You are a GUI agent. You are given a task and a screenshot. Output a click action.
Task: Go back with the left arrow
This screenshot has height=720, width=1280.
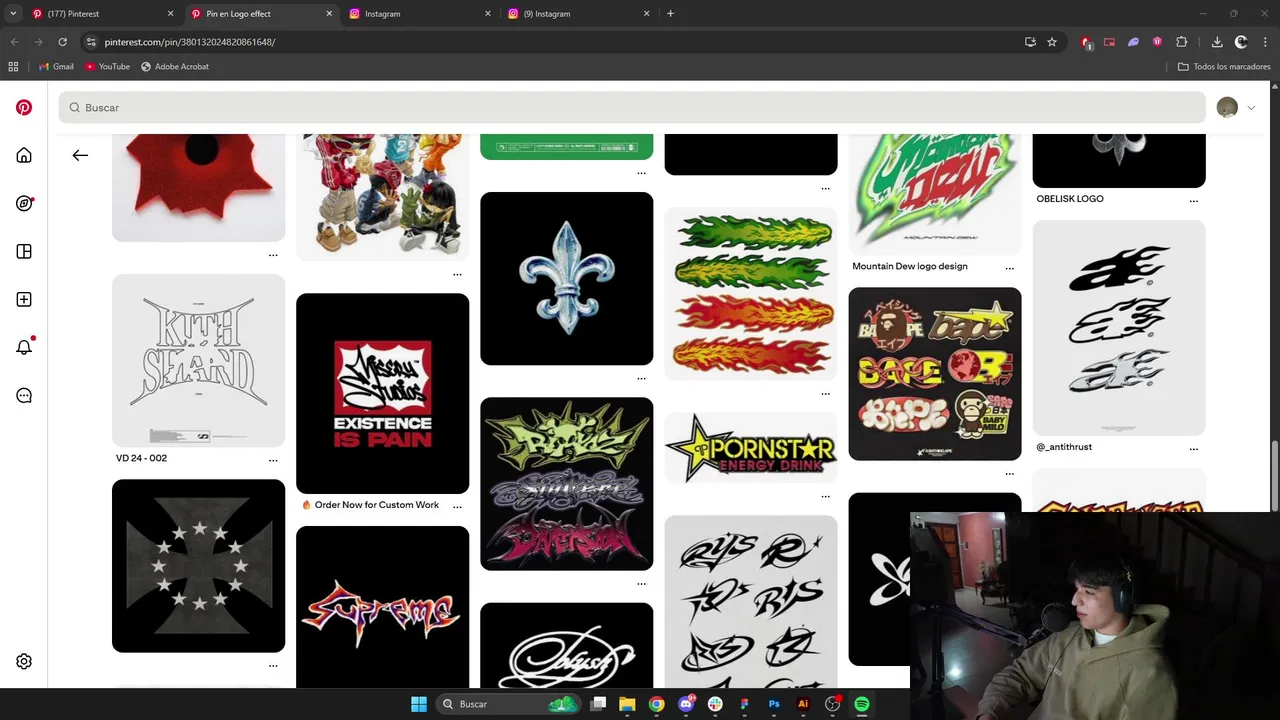click(x=80, y=155)
